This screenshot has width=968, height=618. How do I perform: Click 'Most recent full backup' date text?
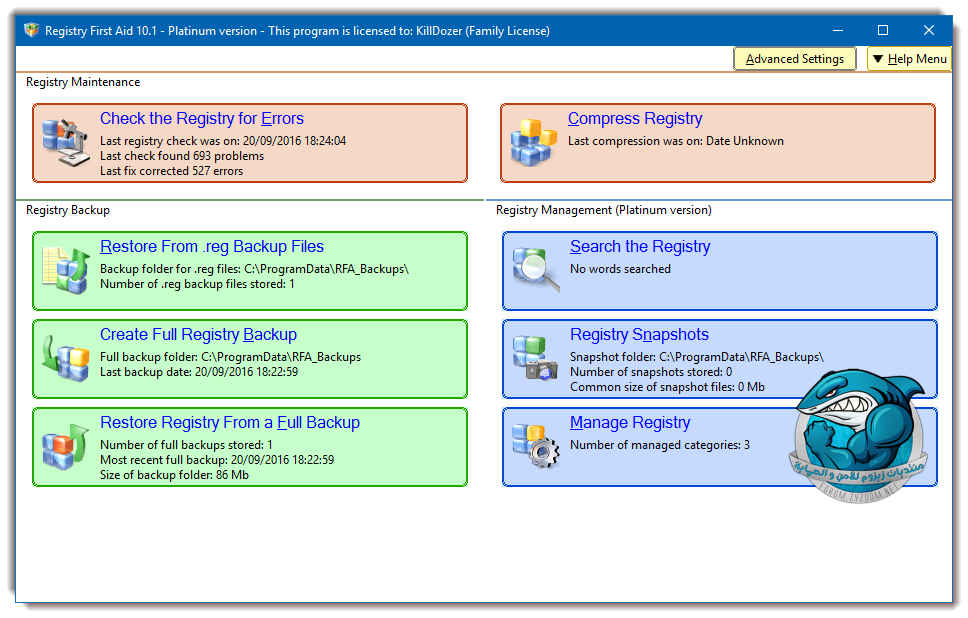[217, 460]
